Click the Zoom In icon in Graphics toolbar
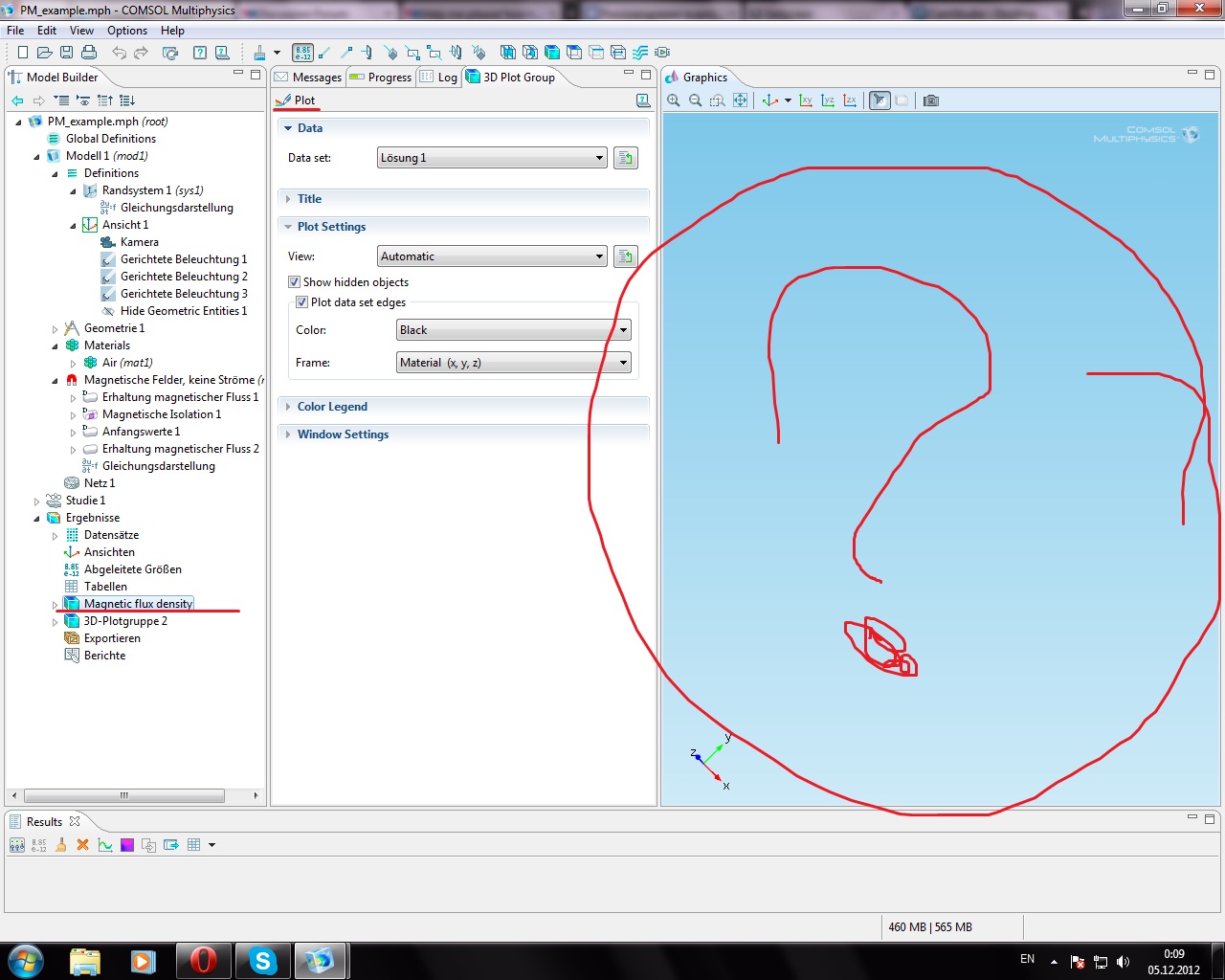This screenshot has width=1225, height=980. click(x=674, y=100)
